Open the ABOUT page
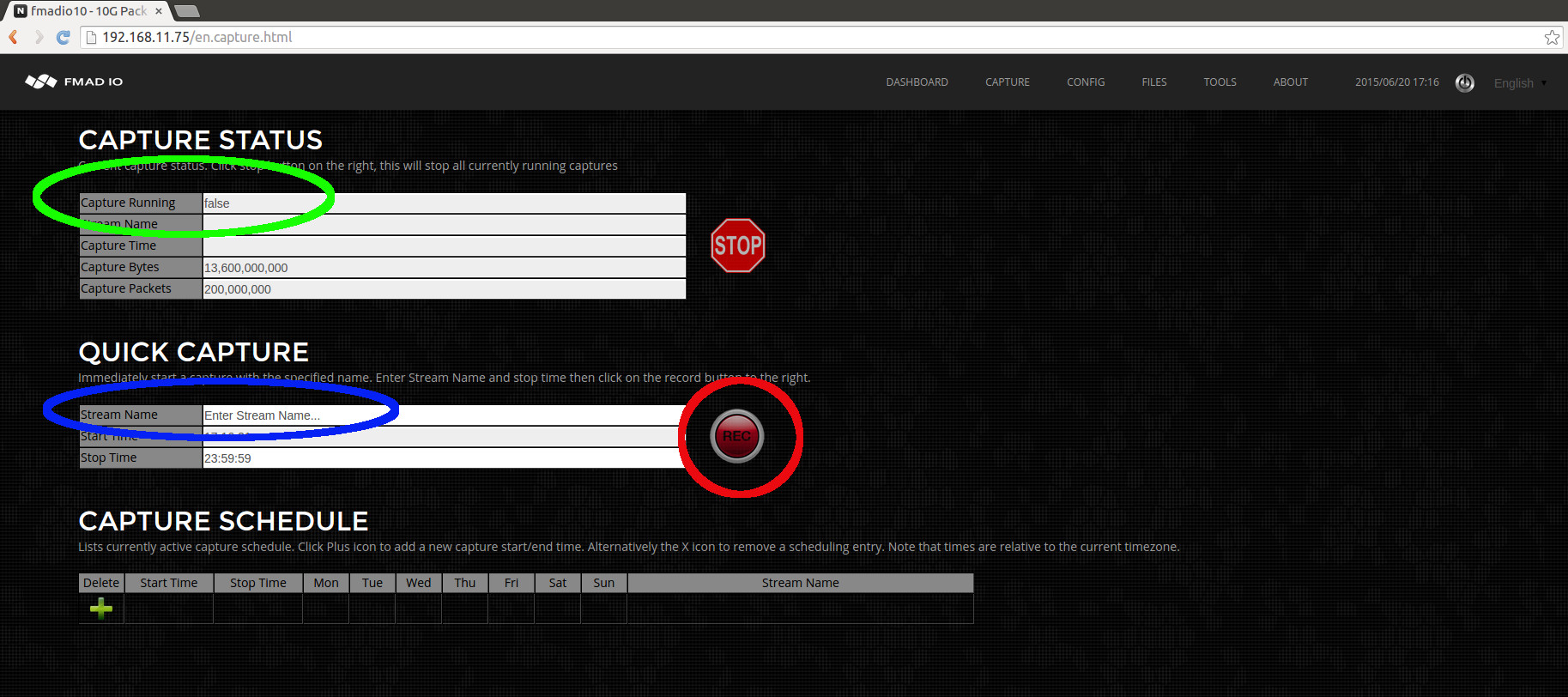 coord(1290,82)
